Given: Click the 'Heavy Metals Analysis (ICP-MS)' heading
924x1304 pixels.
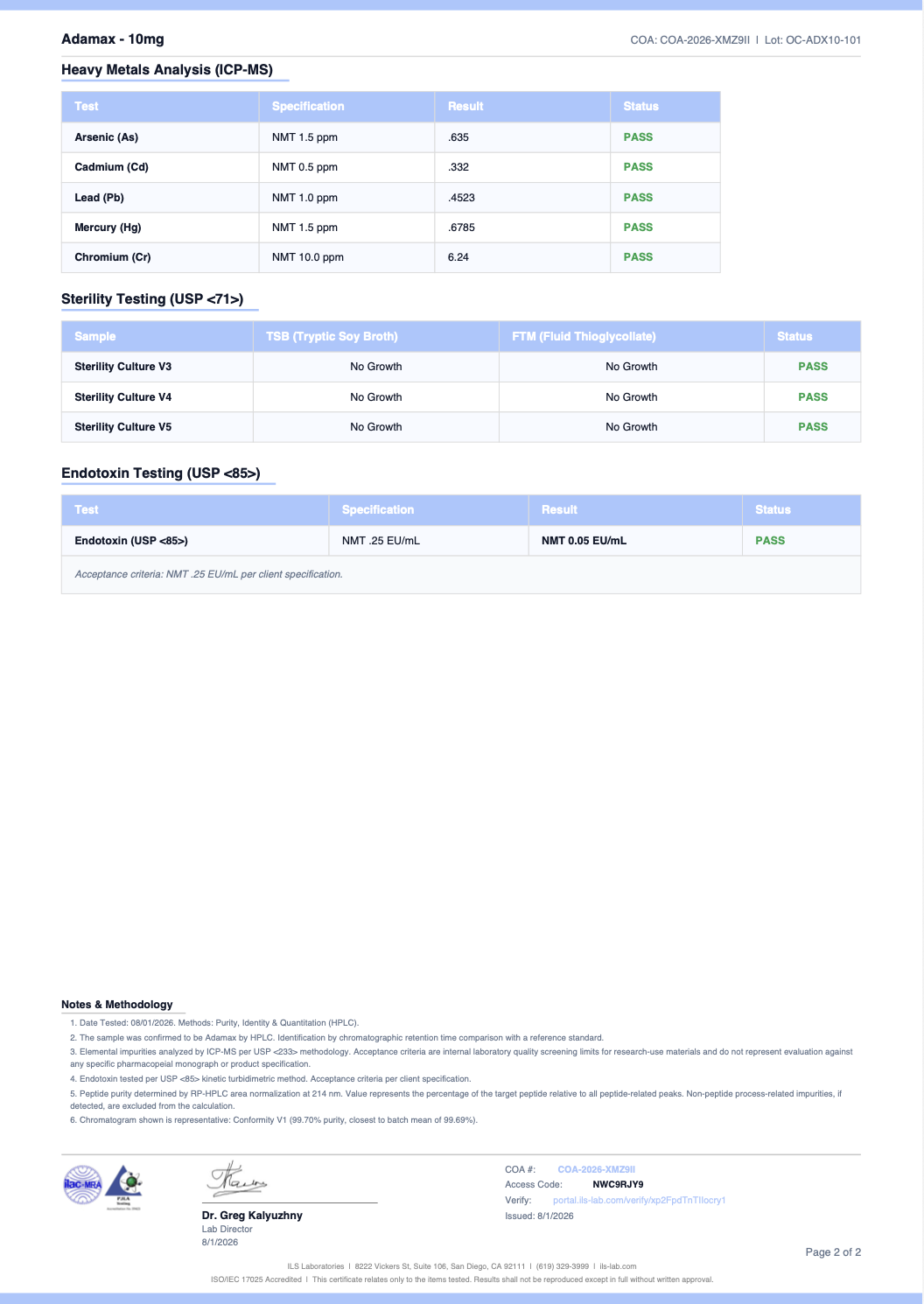Looking at the screenshot, I should tap(167, 69).
